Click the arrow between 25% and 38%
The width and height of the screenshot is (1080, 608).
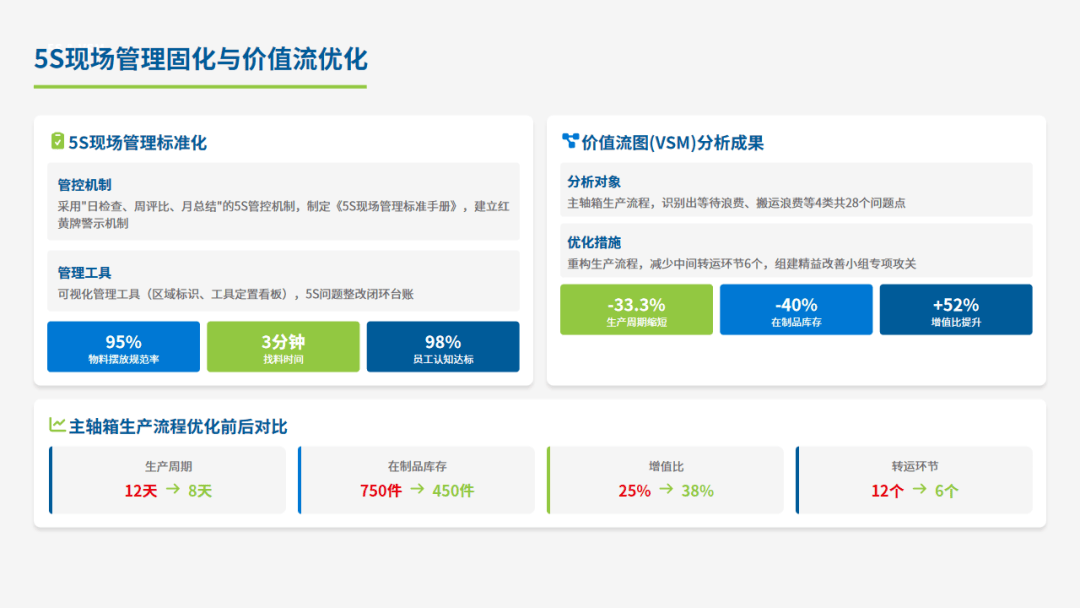point(665,490)
